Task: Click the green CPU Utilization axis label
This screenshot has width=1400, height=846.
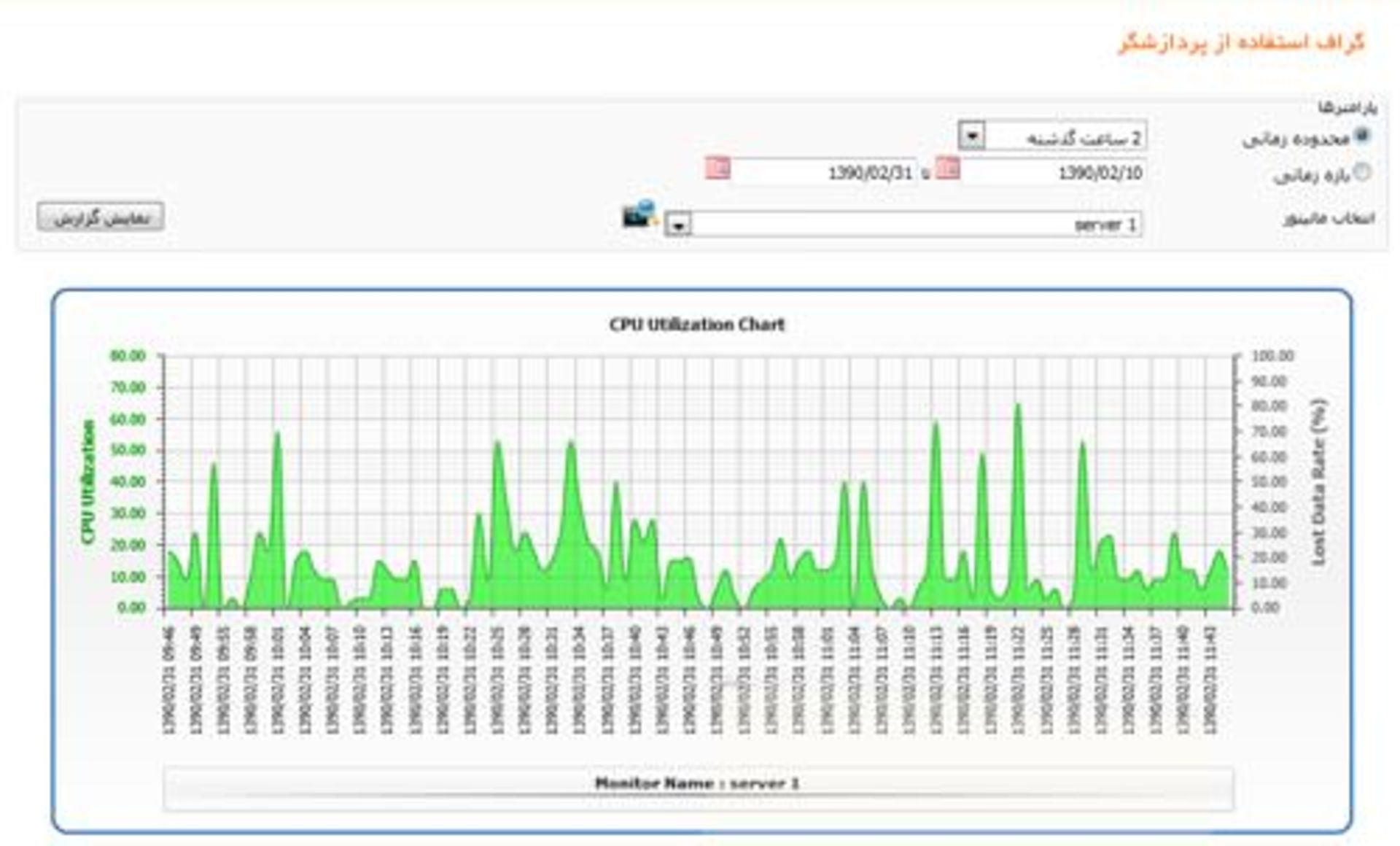Action: pos(88,481)
